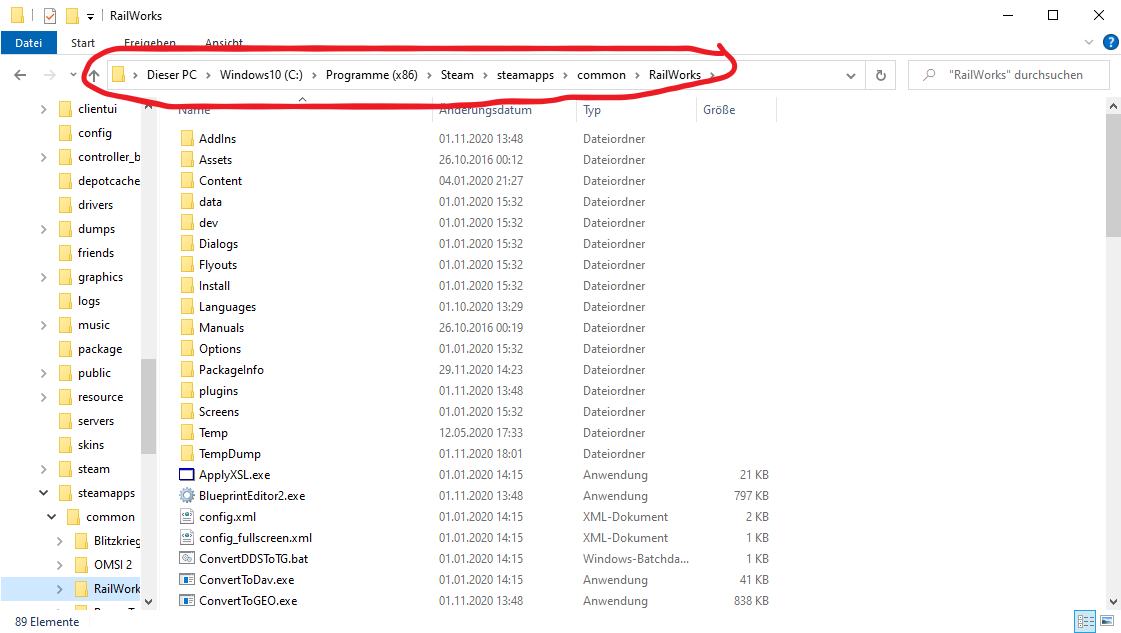Switch to the Start ribbon tab
Screen dimensions: 1121x633
[x=83, y=43]
